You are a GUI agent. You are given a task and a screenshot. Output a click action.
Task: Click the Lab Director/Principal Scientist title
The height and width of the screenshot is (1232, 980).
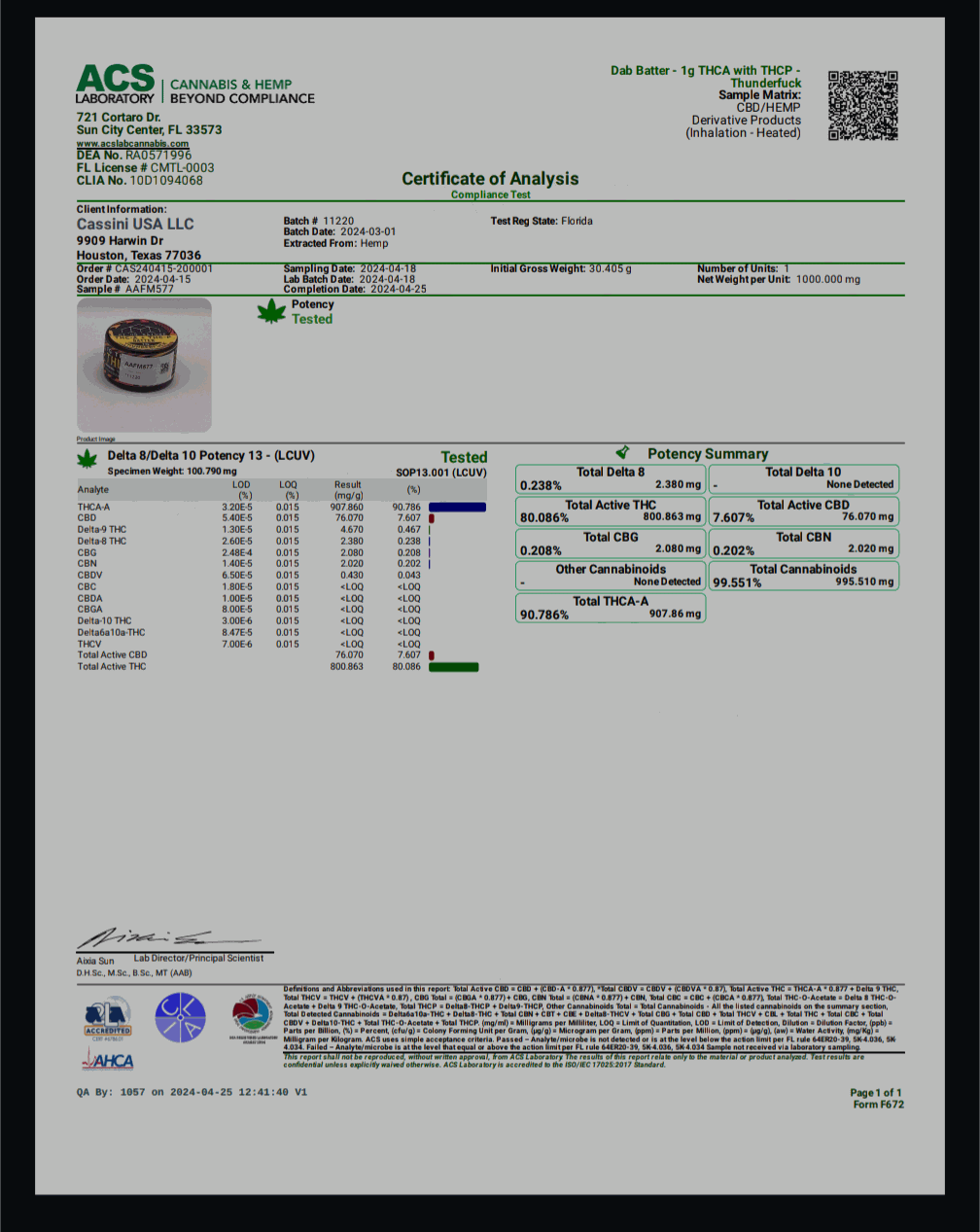(x=198, y=958)
